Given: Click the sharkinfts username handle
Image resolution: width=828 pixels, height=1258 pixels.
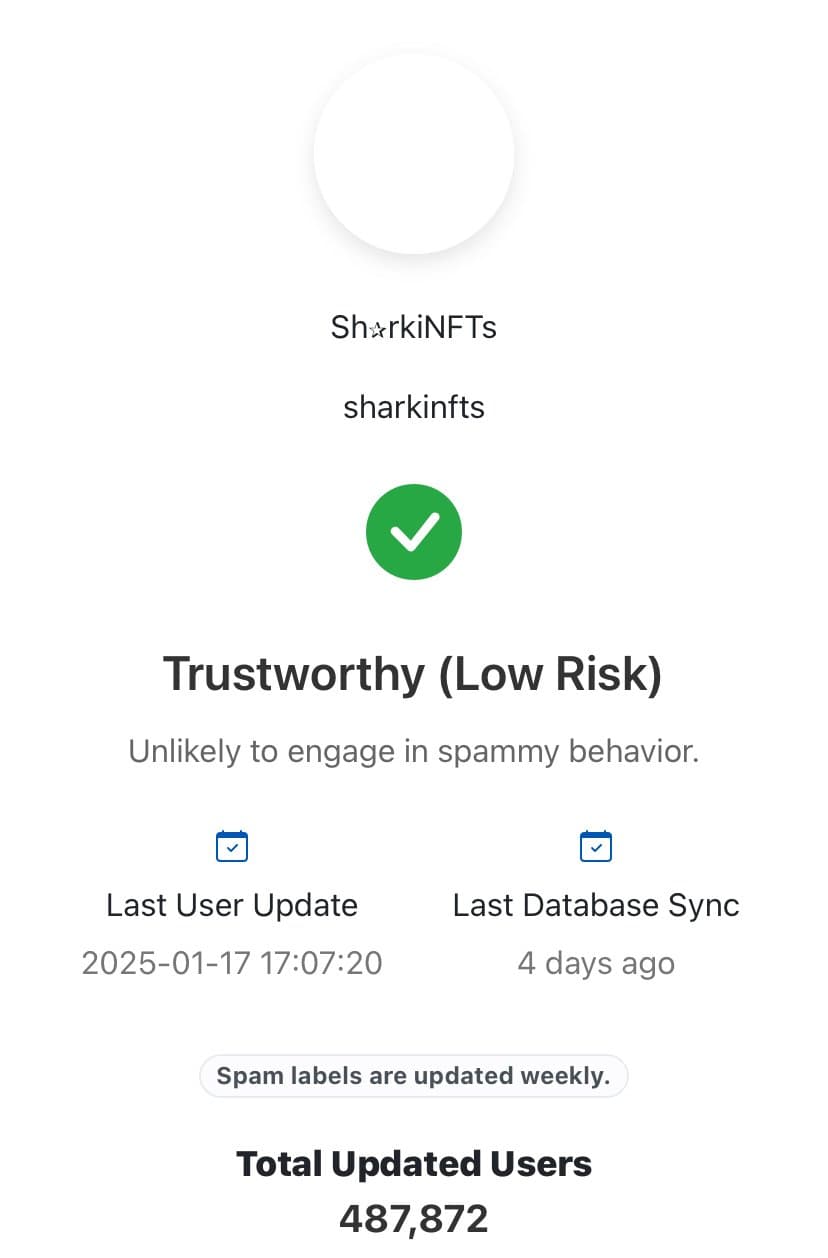Looking at the screenshot, I should tap(414, 407).
